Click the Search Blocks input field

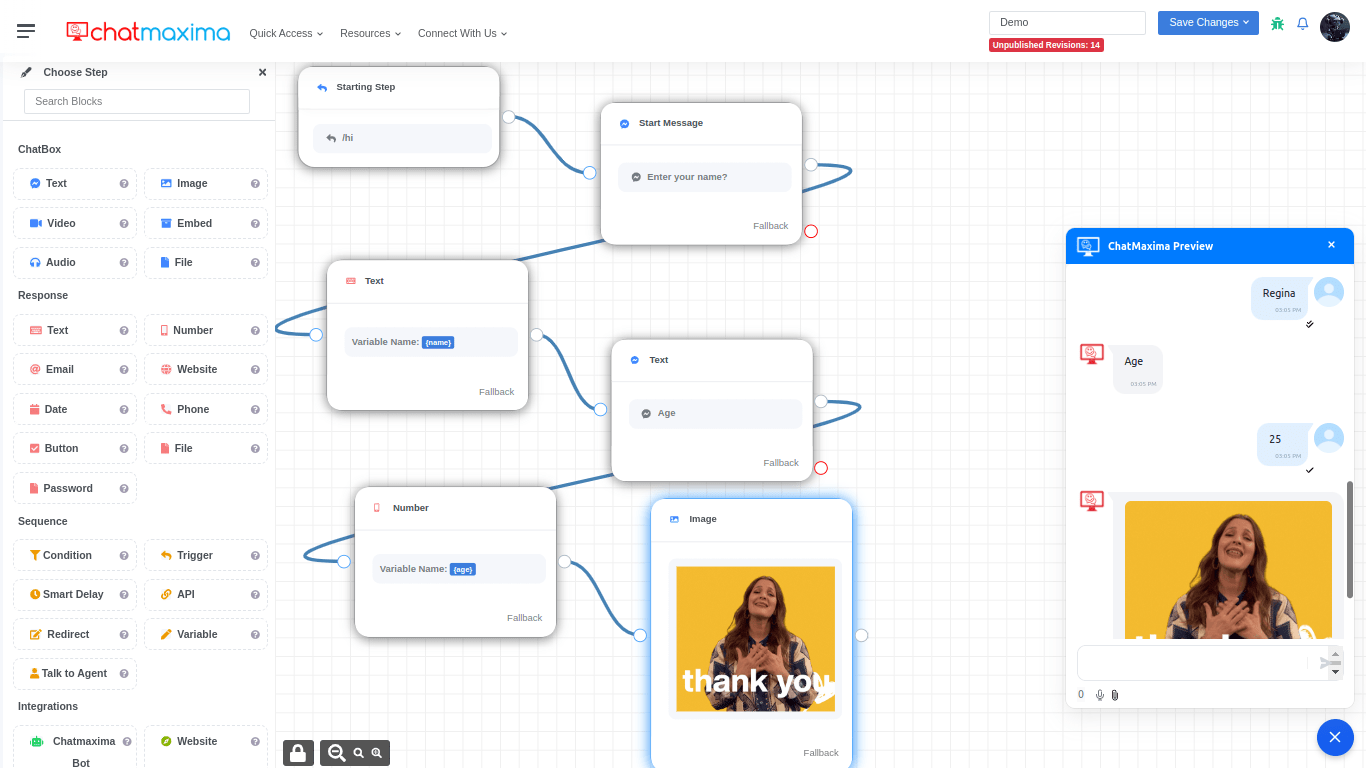(x=137, y=101)
